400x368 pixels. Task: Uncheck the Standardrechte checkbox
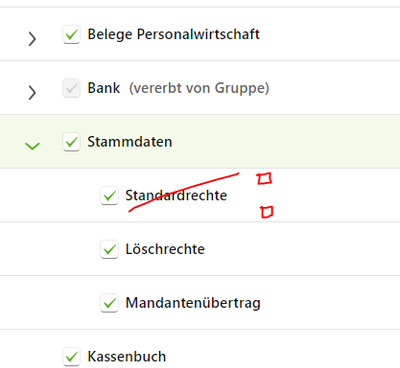click(109, 196)
